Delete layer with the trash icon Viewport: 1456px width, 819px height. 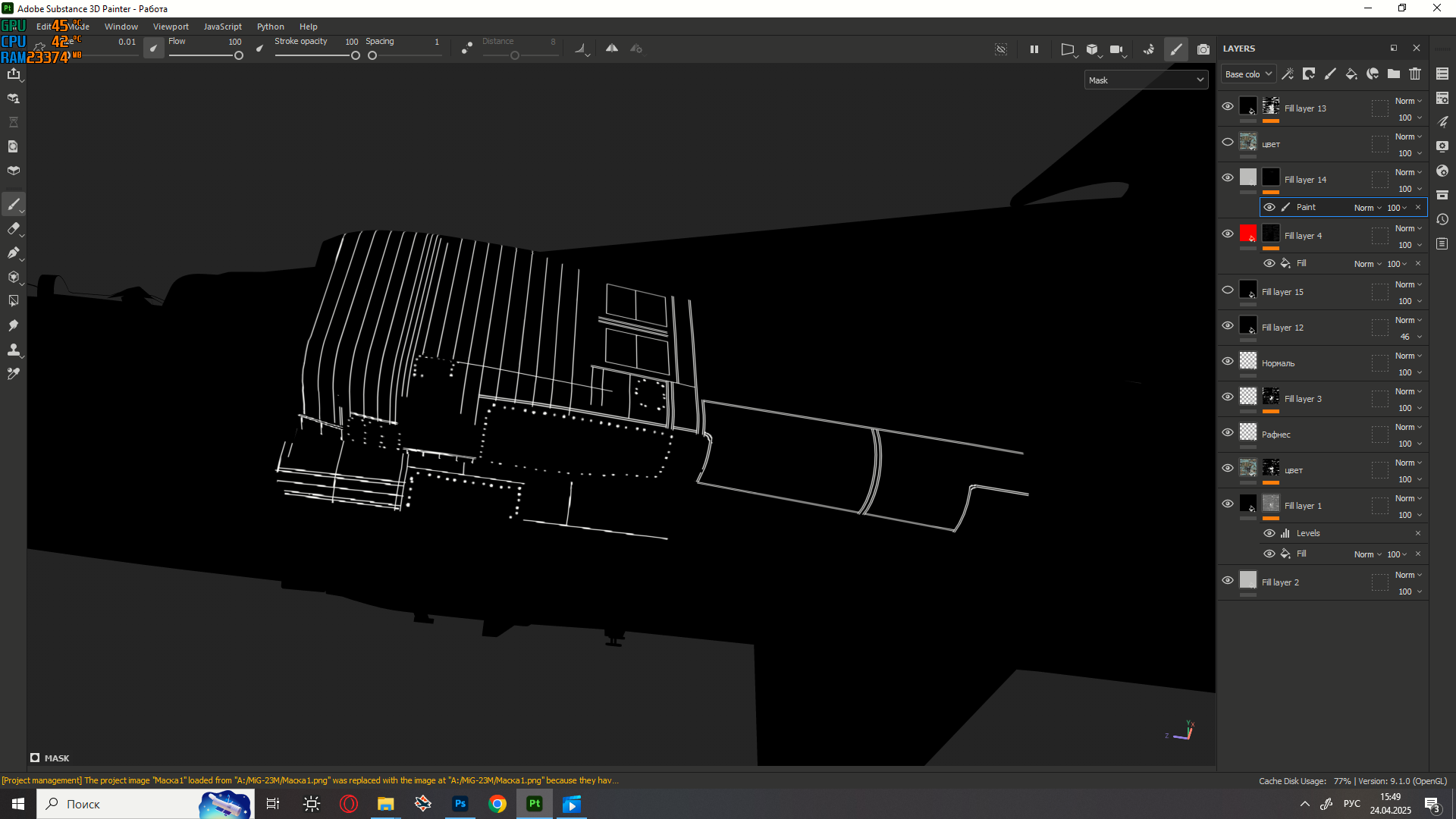point(1415,74)
